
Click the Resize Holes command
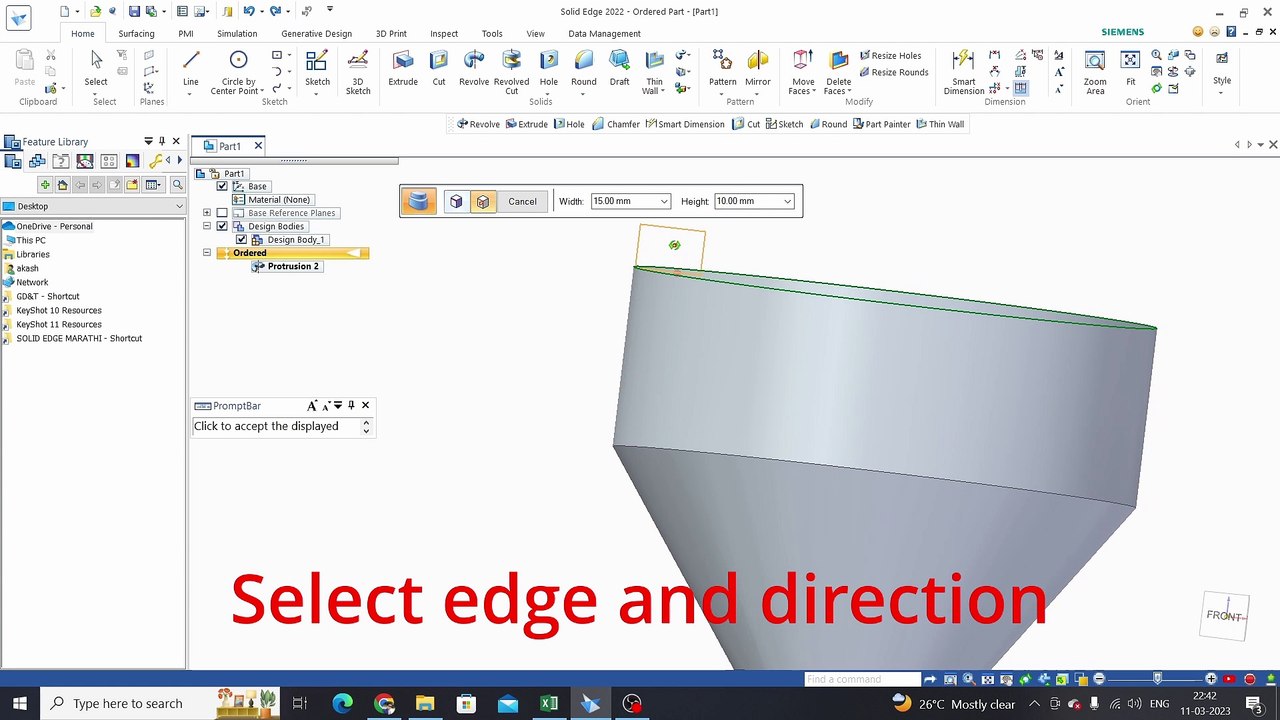(x=889, y=56)
